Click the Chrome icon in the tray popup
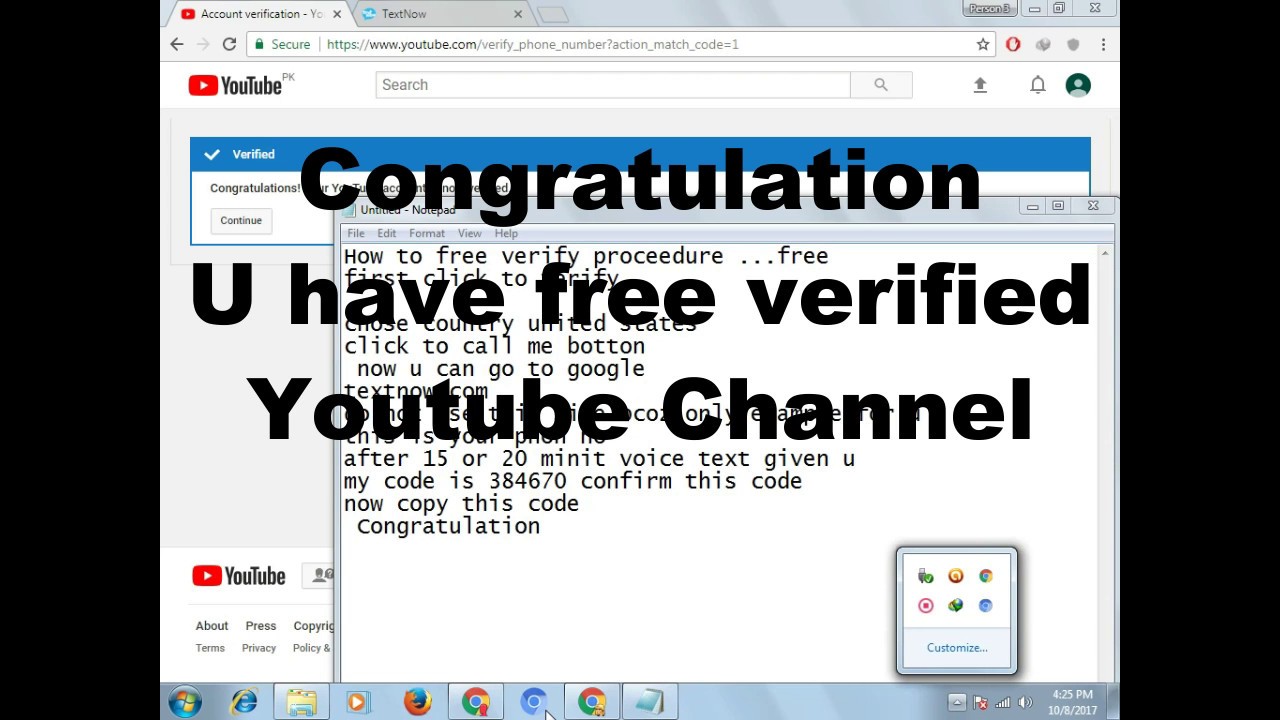Image resolution: width=1280 pixels, height=720 pixels. [x=986, y=576]
